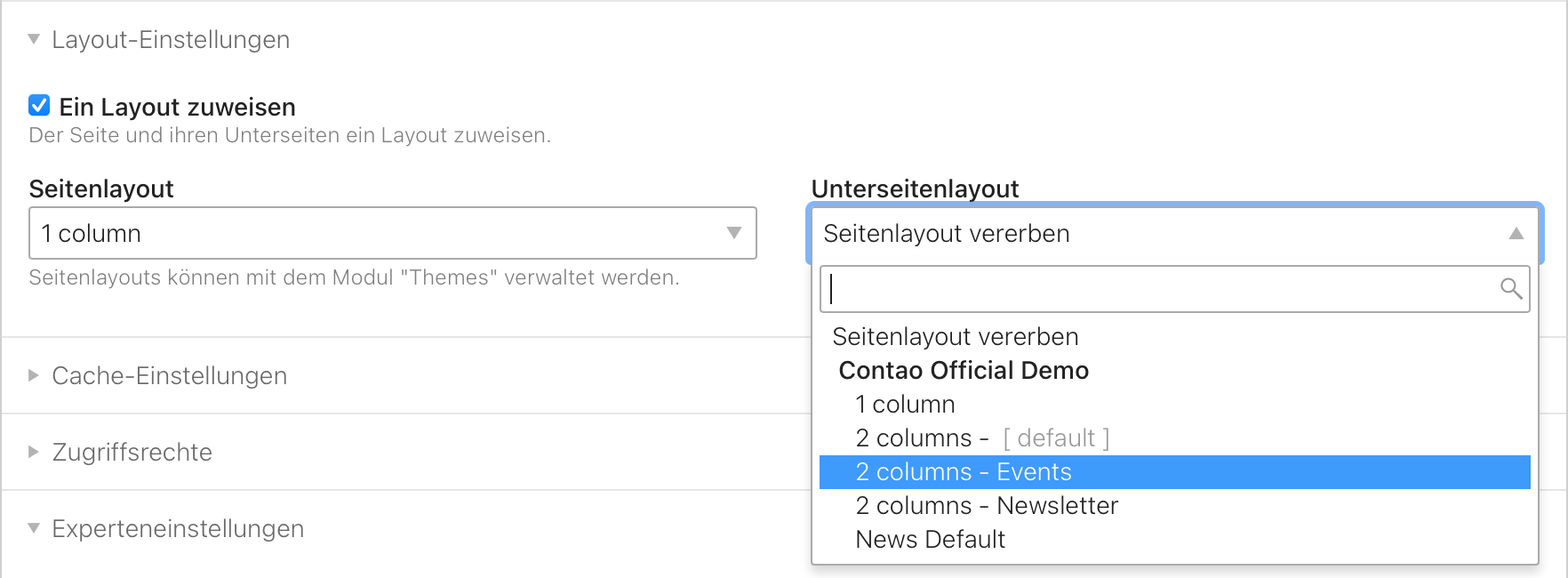
Task: Select 'Seitenlayout vererben' option from list
Action: point(1174,336)
